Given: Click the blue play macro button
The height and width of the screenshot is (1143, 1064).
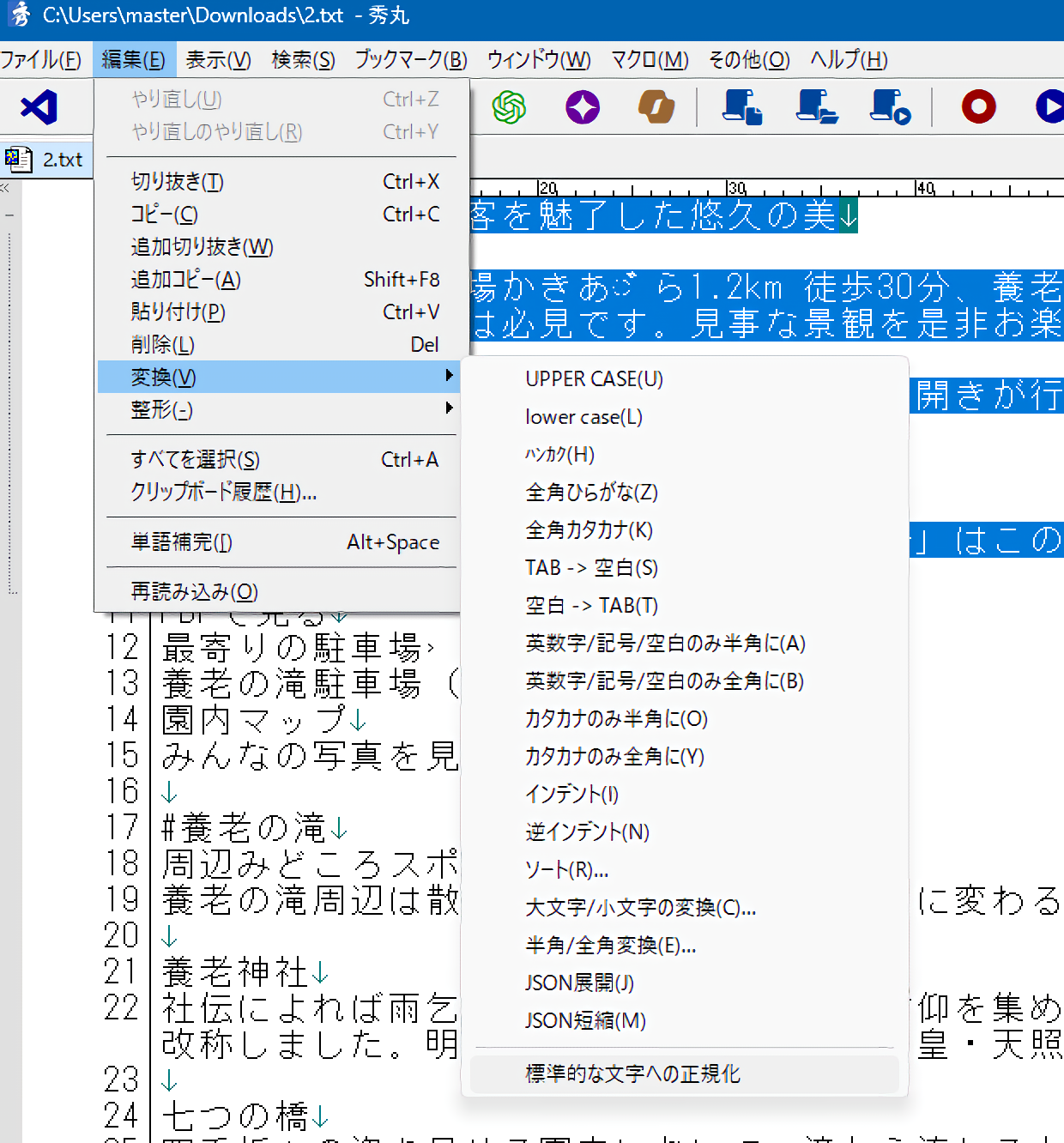Looking at the screenshot, I should pos(1050,107).
